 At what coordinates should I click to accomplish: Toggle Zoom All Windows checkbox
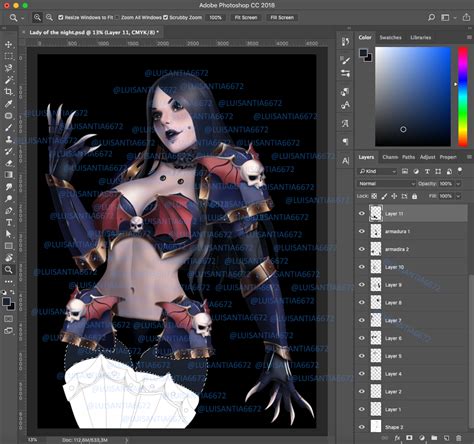pyautogui.click(x=117, y=17)
